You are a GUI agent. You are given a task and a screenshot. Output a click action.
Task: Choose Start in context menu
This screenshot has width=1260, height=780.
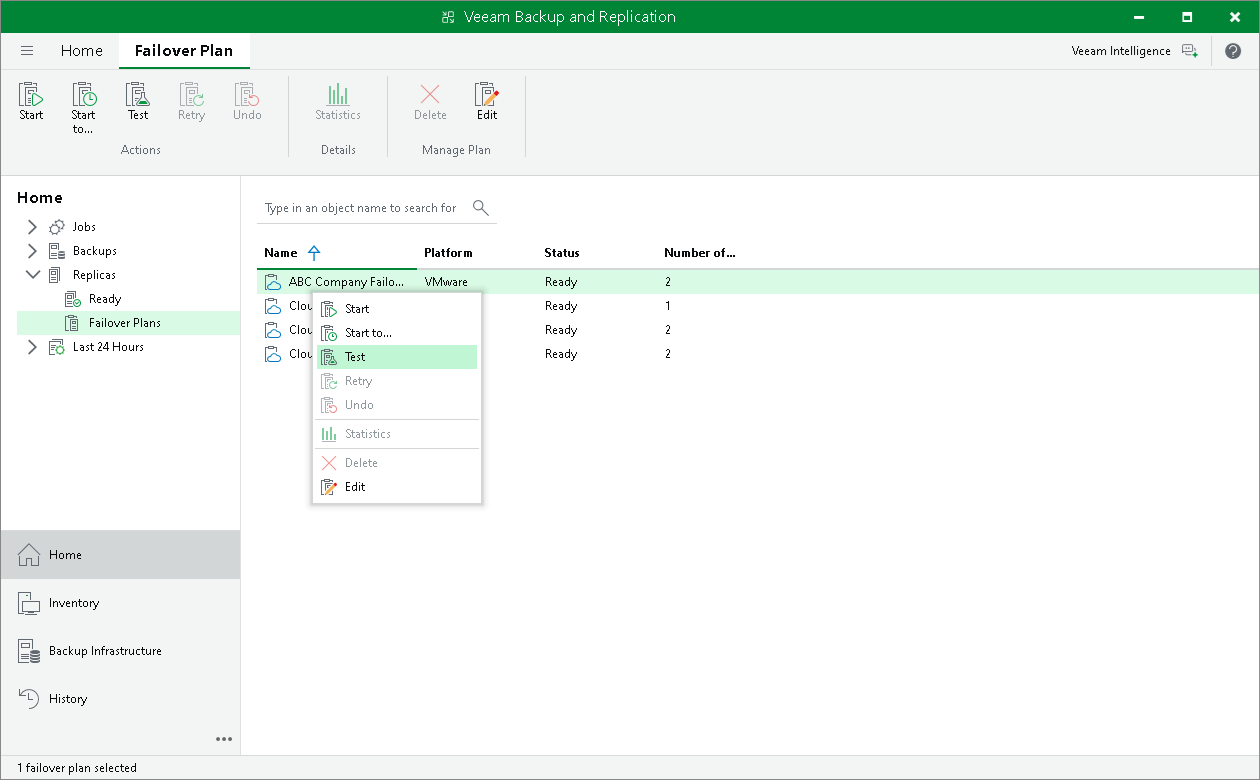coord(397,309)
